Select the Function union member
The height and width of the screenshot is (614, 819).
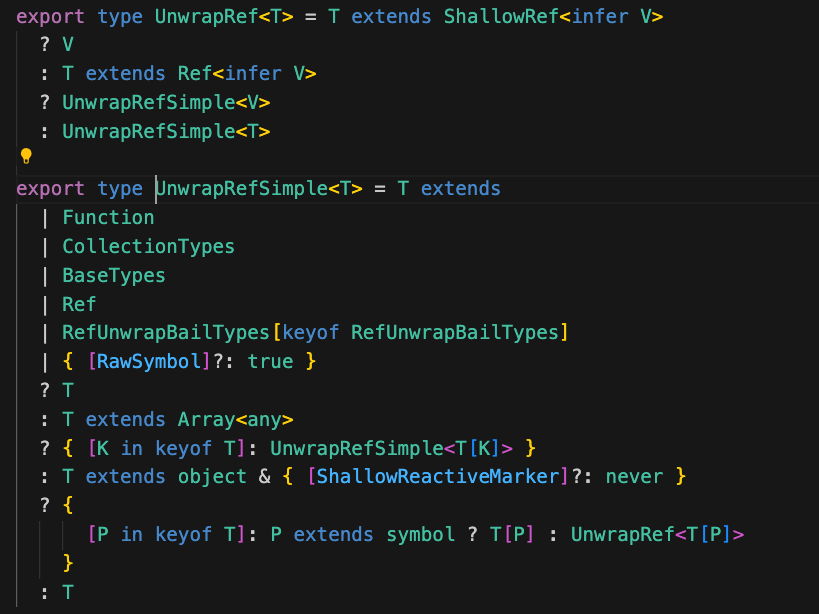pos(108,217)
